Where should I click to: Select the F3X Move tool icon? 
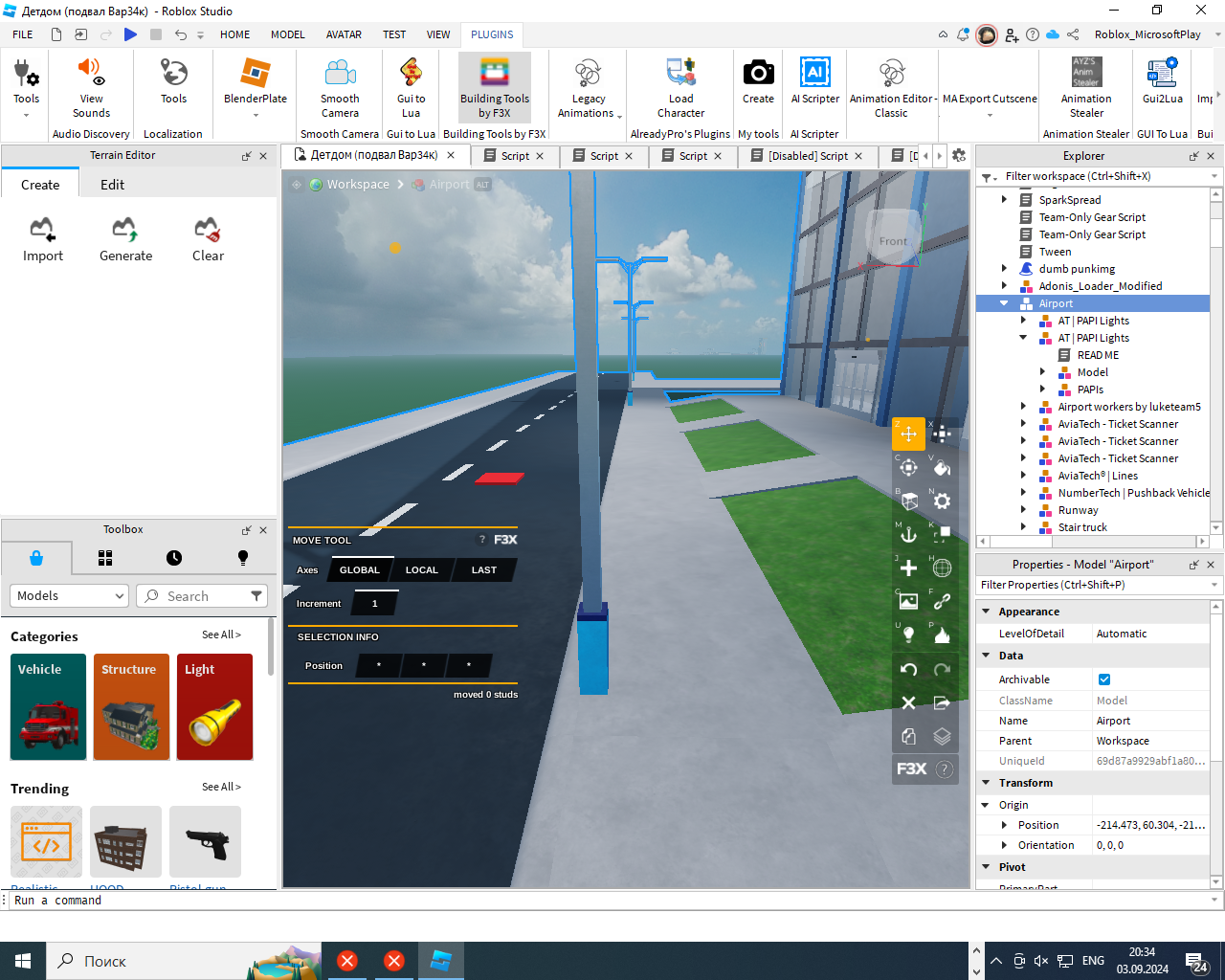click(x=908, y=434)
